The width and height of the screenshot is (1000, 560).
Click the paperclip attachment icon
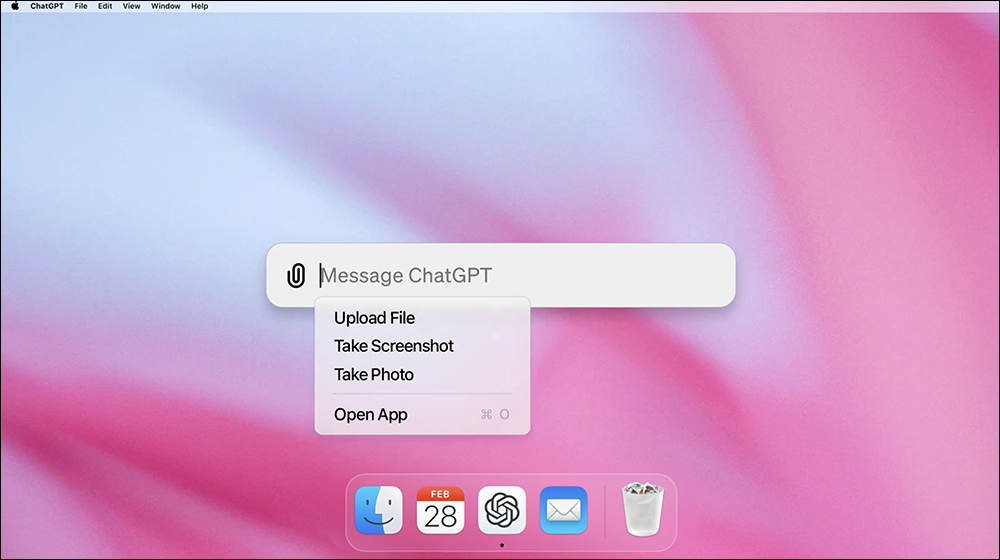pos(296,276)
